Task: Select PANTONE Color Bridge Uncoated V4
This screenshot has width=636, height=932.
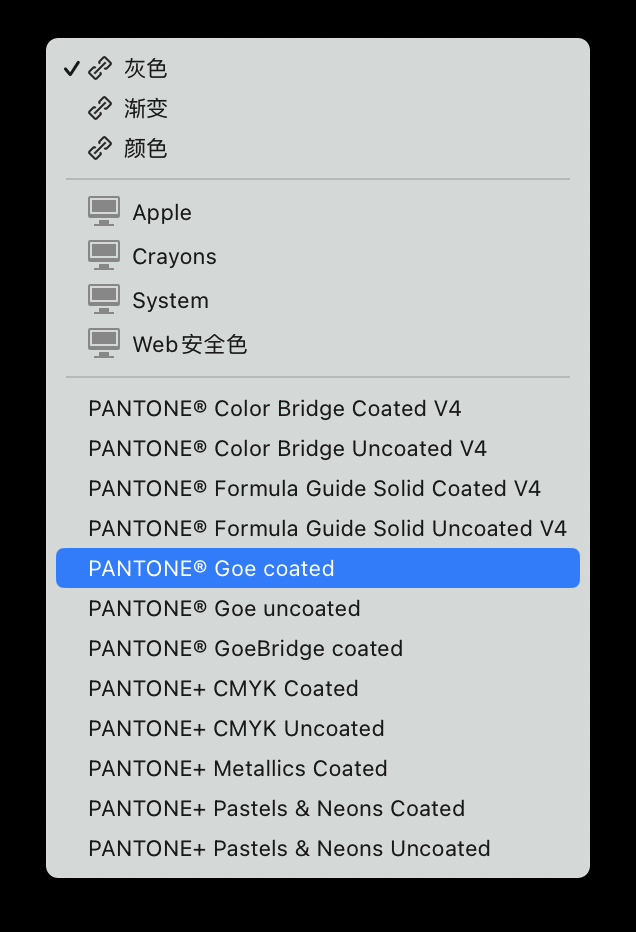Action: pos(287,449)
